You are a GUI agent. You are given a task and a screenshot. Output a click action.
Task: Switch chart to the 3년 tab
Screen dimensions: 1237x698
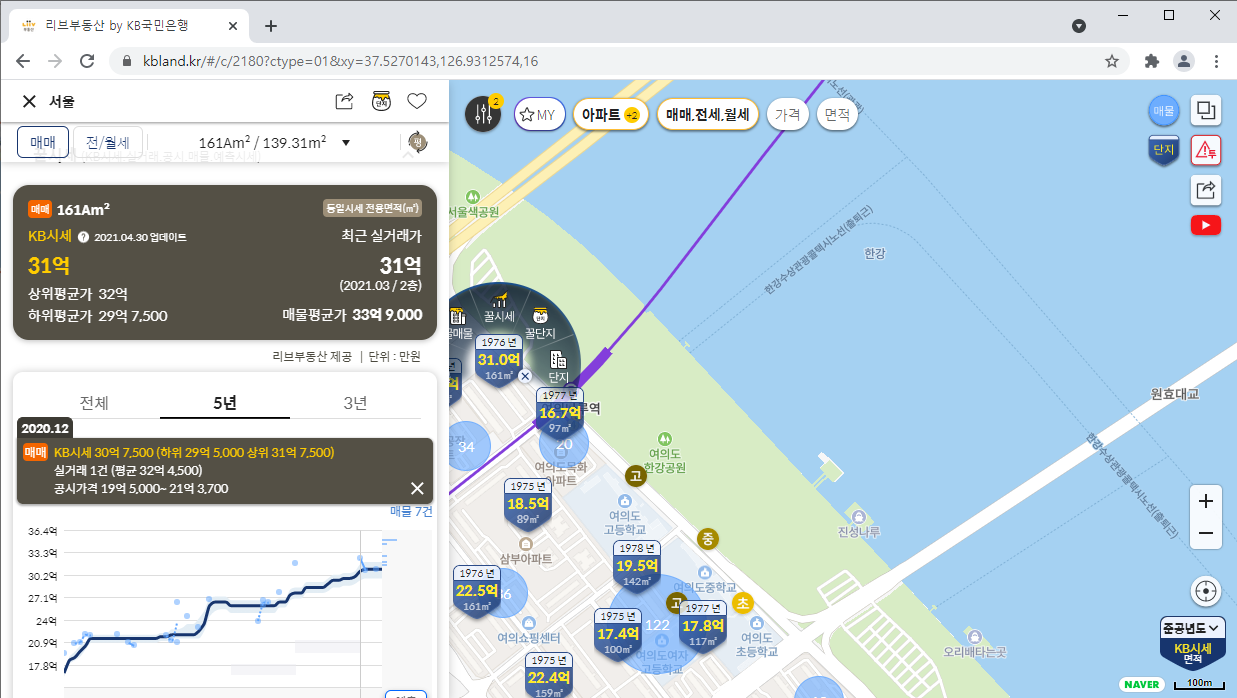355,403
